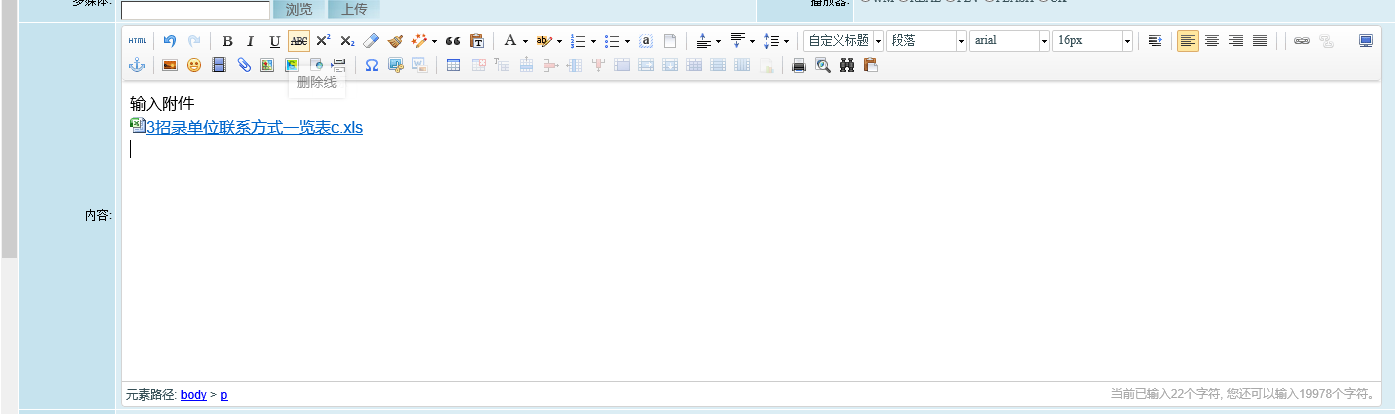Open find and replace binoculars icon
This screenshot has width=1395, height=414.
coord(847,65)
